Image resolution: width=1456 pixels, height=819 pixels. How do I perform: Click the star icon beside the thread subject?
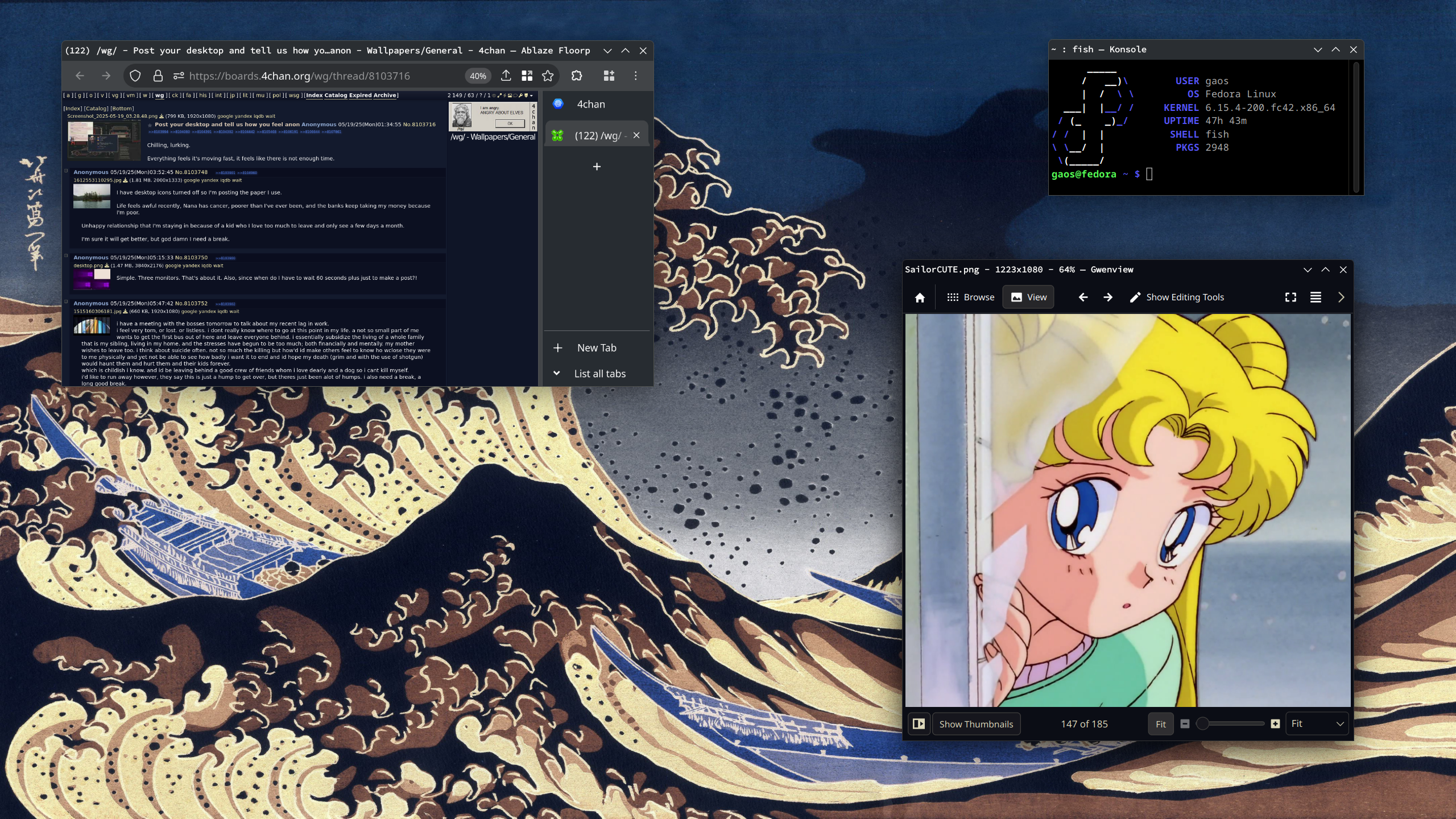pyautogui.click(x=150, y=125)
